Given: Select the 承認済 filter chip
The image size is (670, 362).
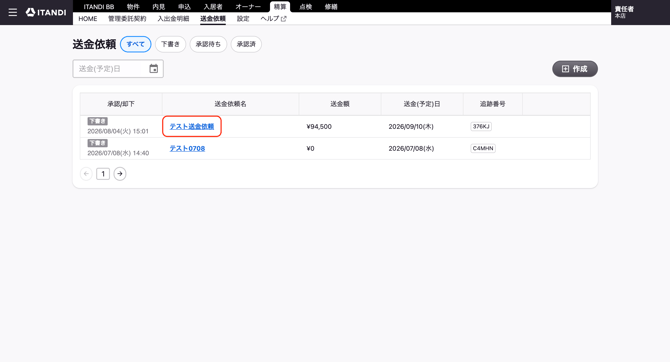Looking at the screenshot, I should coord(246,44).
